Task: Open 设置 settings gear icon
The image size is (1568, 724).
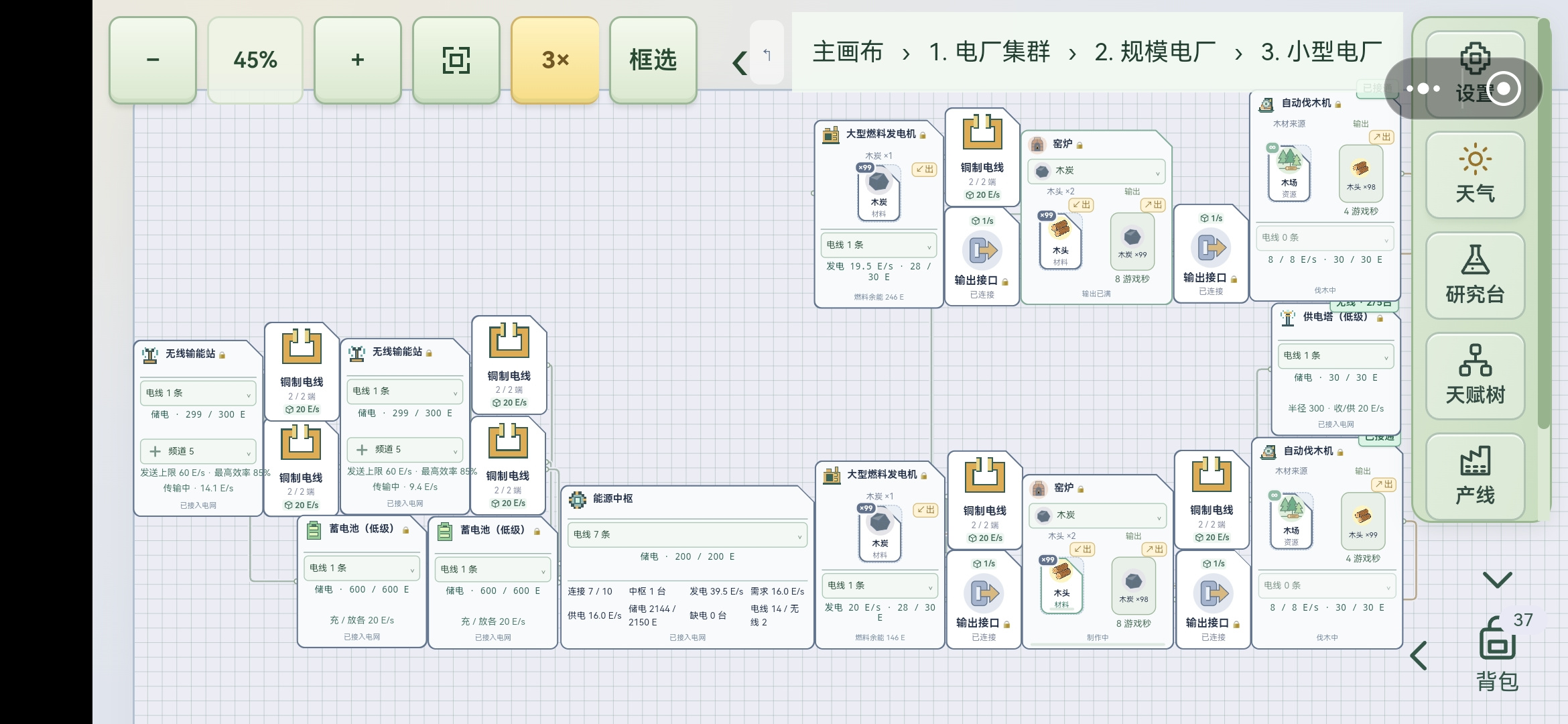Action: pyautogui.click(x=1475, y=59)
